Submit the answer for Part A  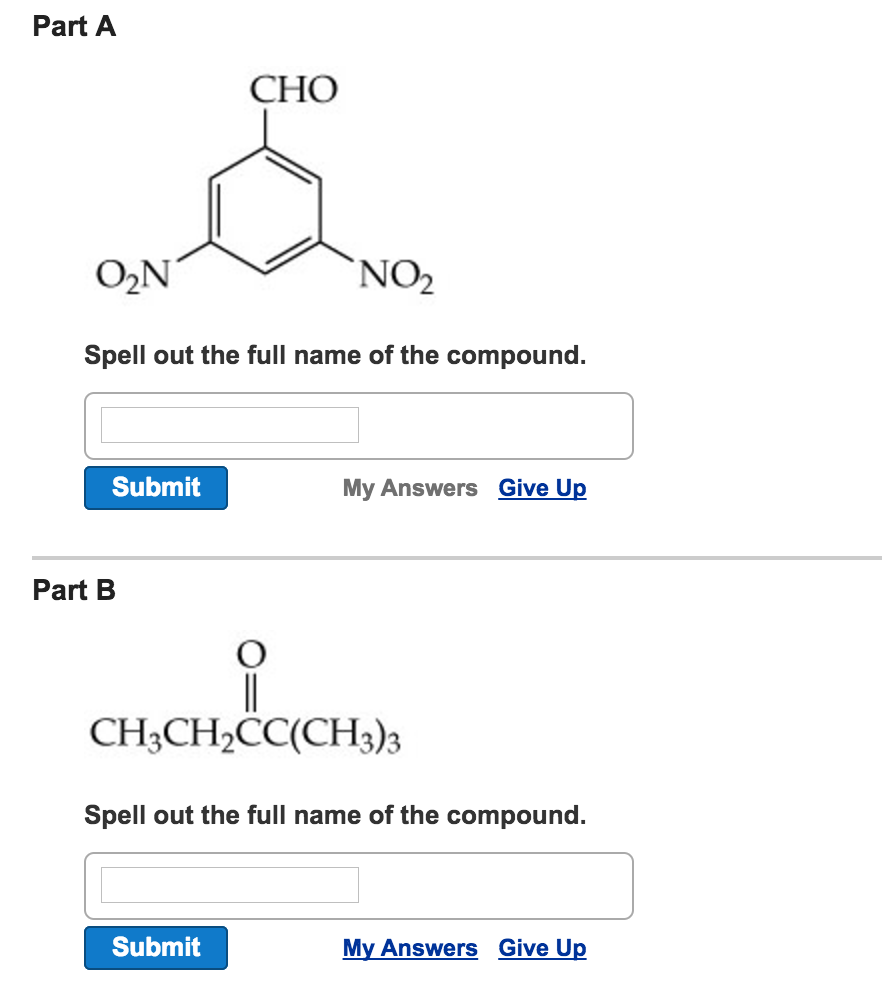[155, 488]
